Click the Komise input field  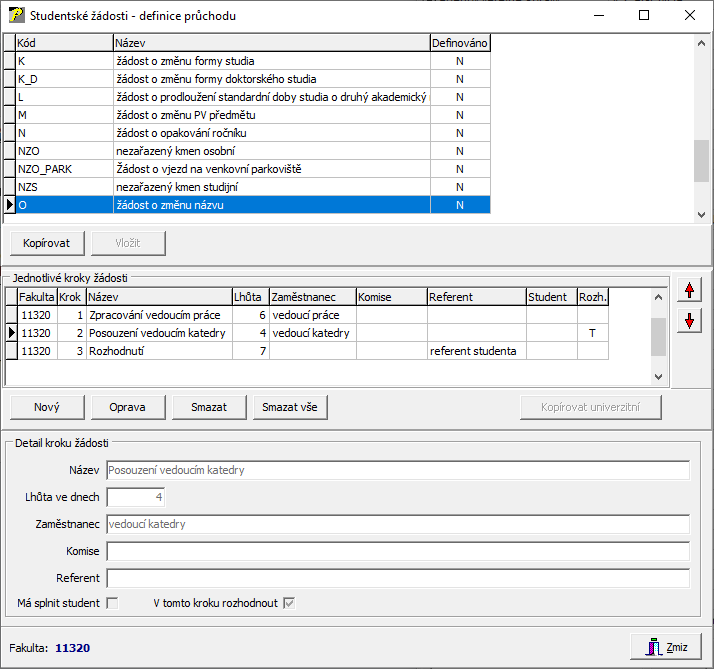pyautogui.click(x=398, y=552)
